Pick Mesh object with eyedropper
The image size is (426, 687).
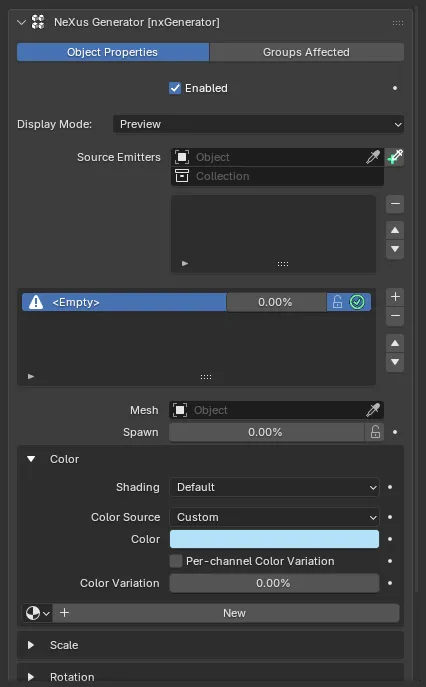click(373, 410)
